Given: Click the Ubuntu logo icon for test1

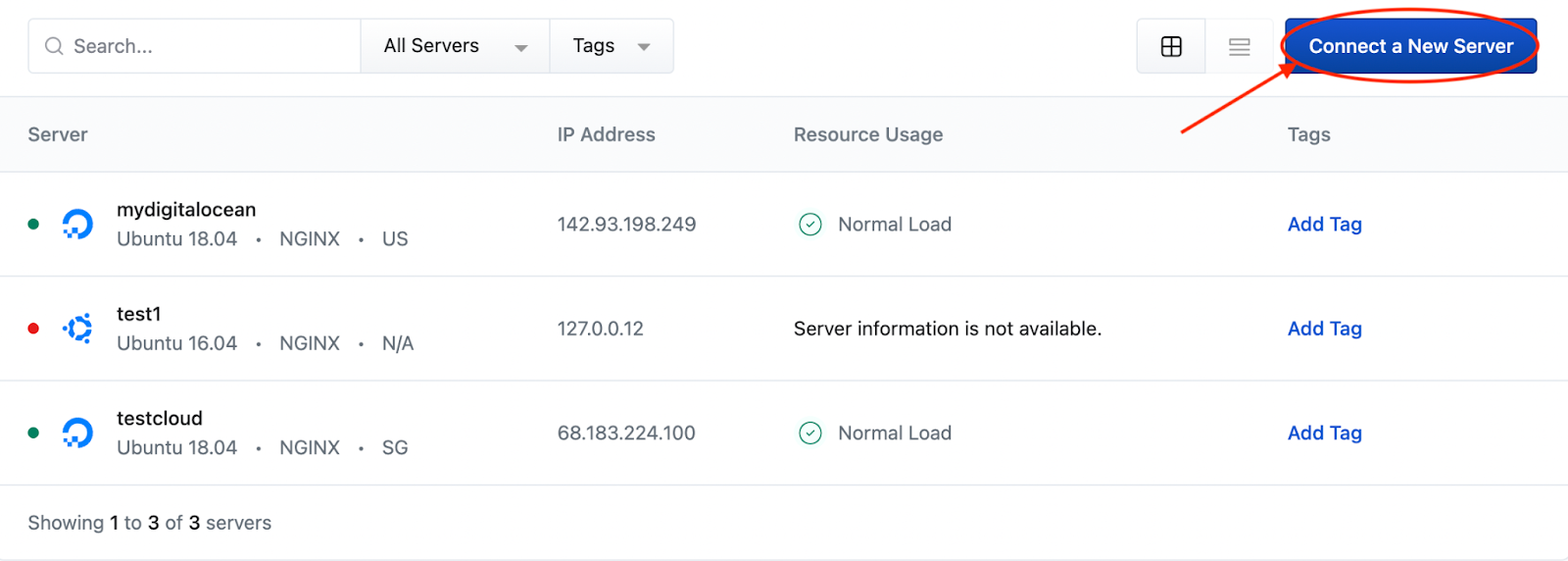Looking at the screenshot, I should 77,329.
